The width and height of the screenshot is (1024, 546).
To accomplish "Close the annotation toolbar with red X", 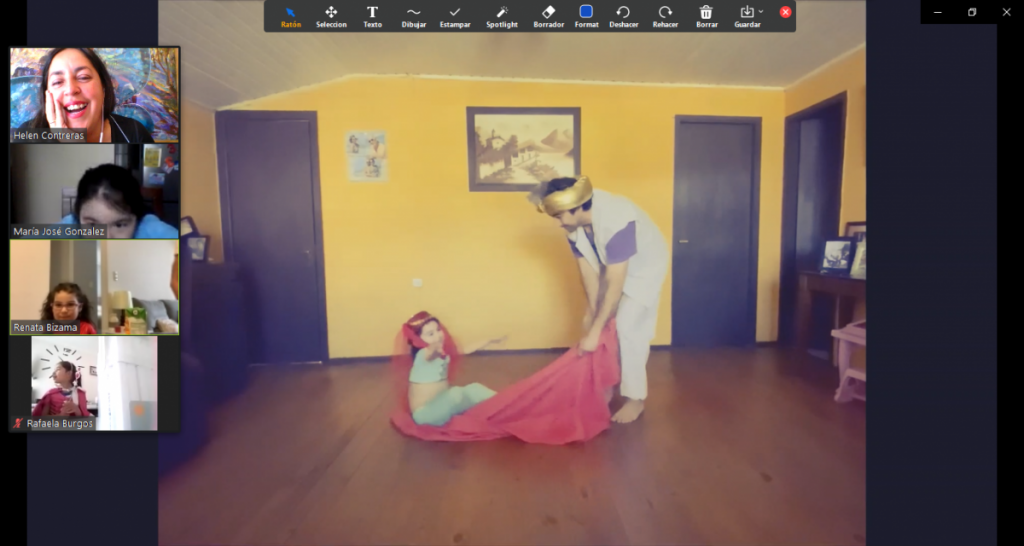I will point(785,12).
